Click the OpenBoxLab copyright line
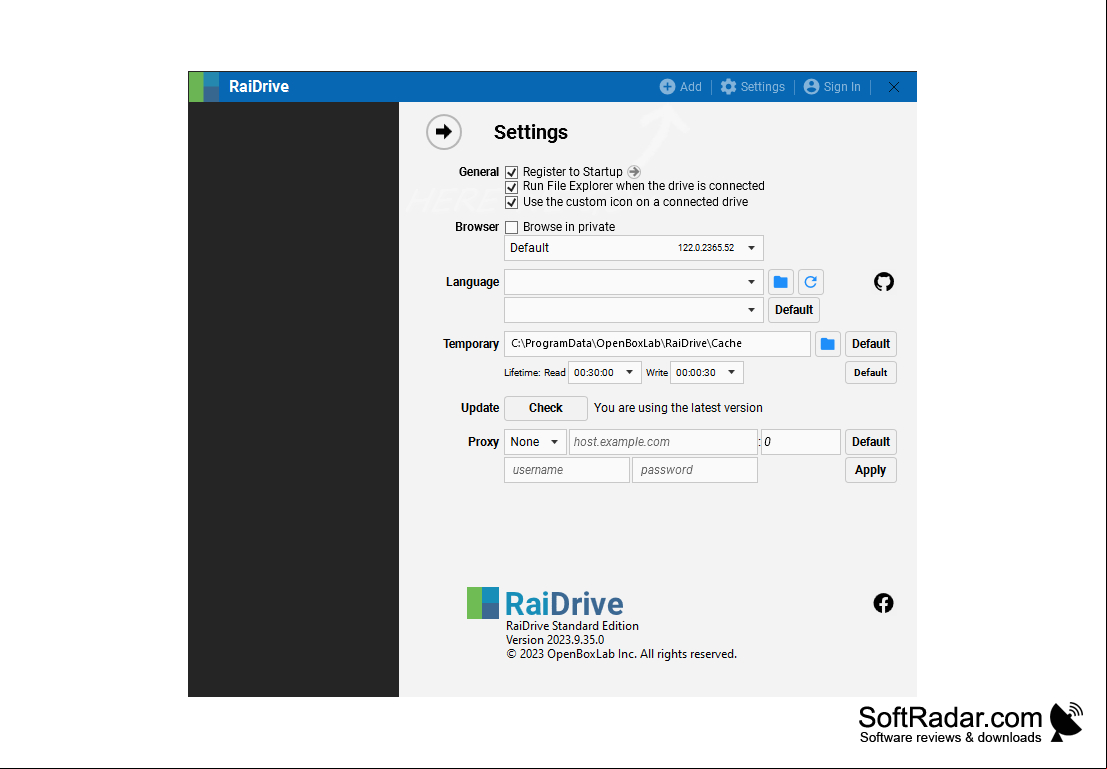This screenshot has height=769, width=1107. click(621, 654)
